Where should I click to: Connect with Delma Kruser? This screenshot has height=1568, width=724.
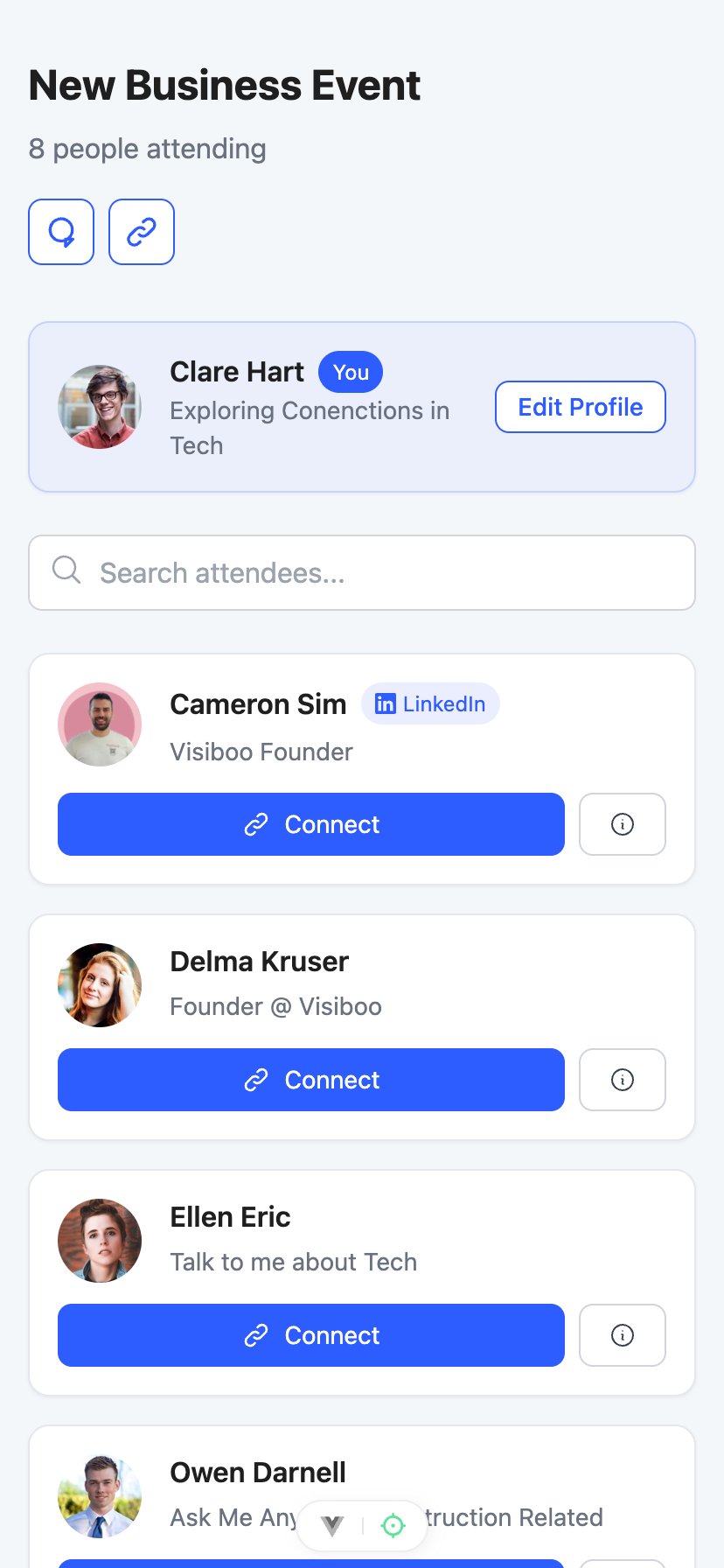[311, 1080]
